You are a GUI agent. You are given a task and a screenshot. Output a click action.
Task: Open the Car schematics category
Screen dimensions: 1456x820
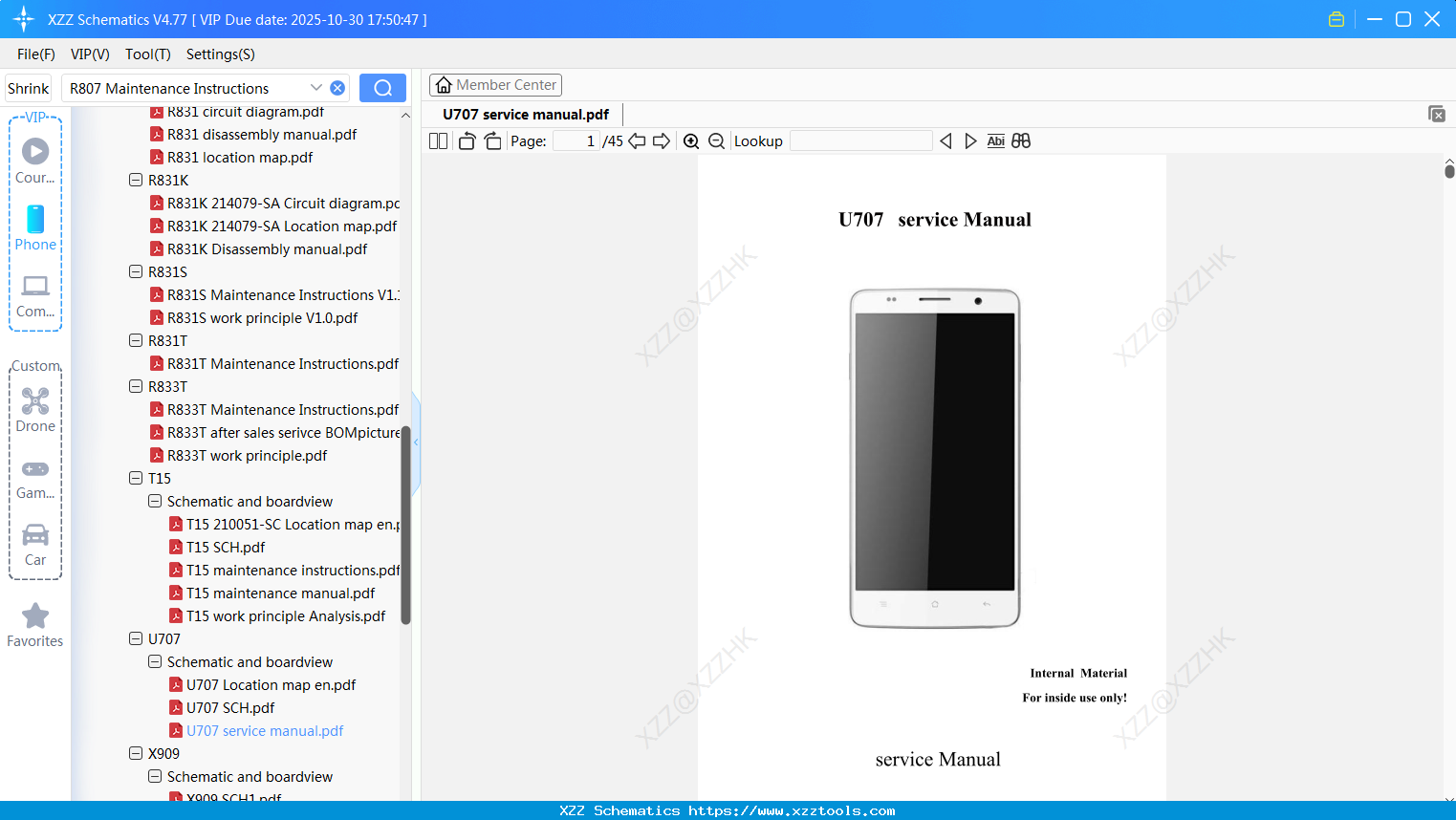(x=35, y=541)
